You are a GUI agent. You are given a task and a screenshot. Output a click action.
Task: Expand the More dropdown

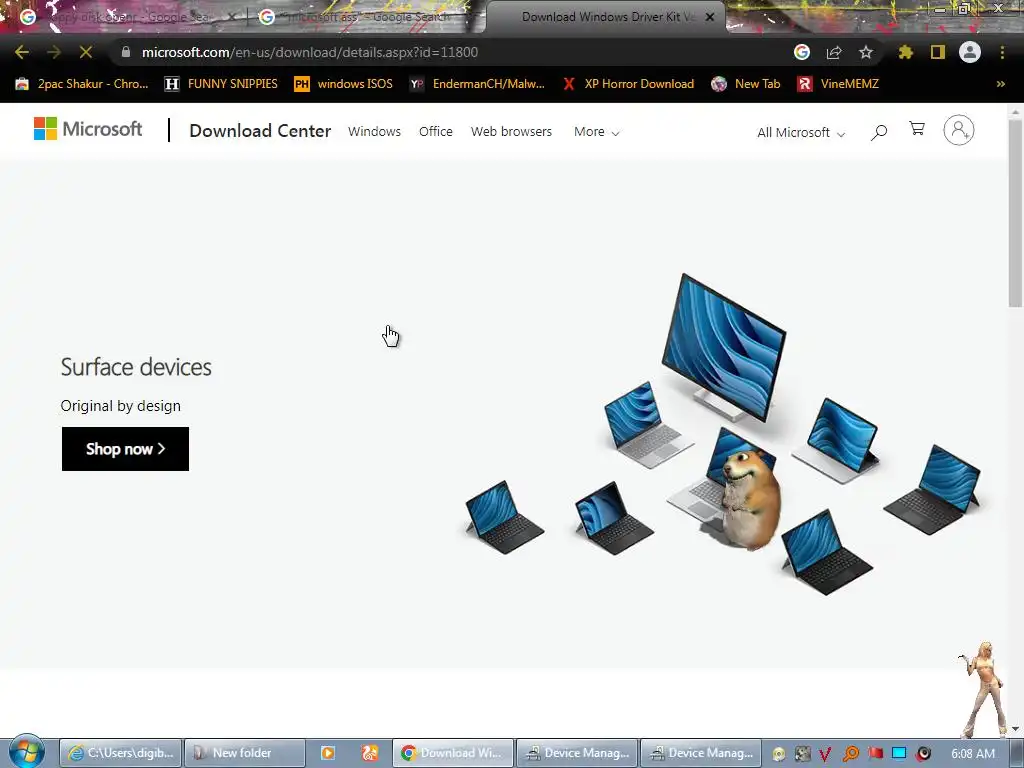click(x=596, y=132)
